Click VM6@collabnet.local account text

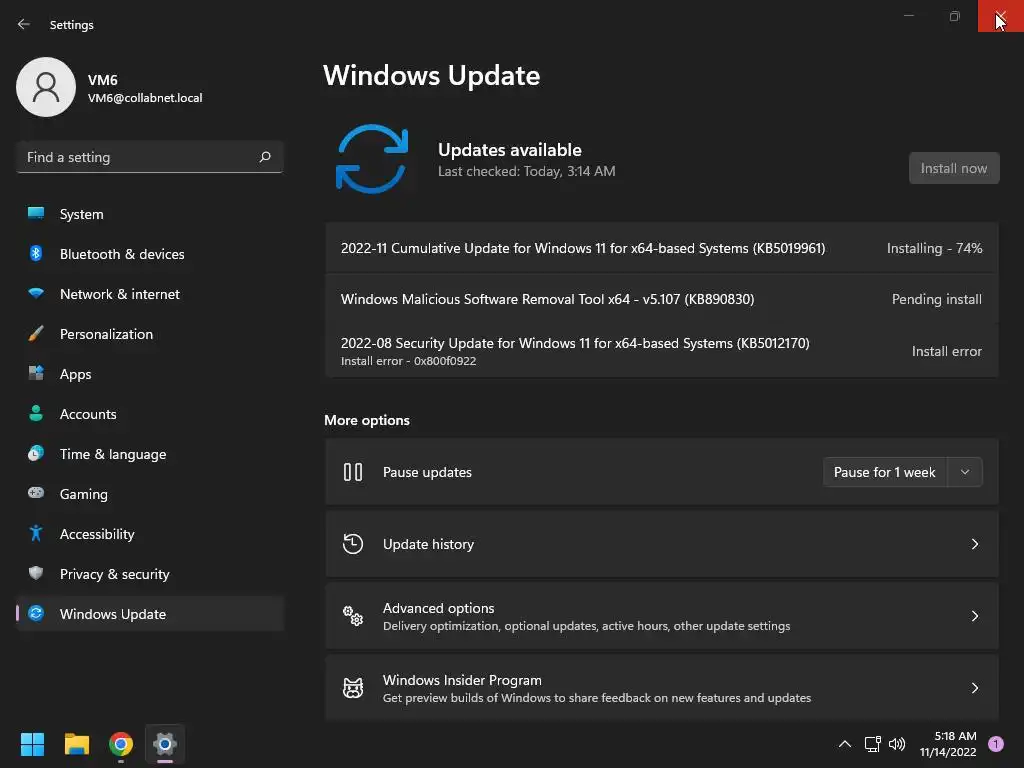(x=145, y=97)
